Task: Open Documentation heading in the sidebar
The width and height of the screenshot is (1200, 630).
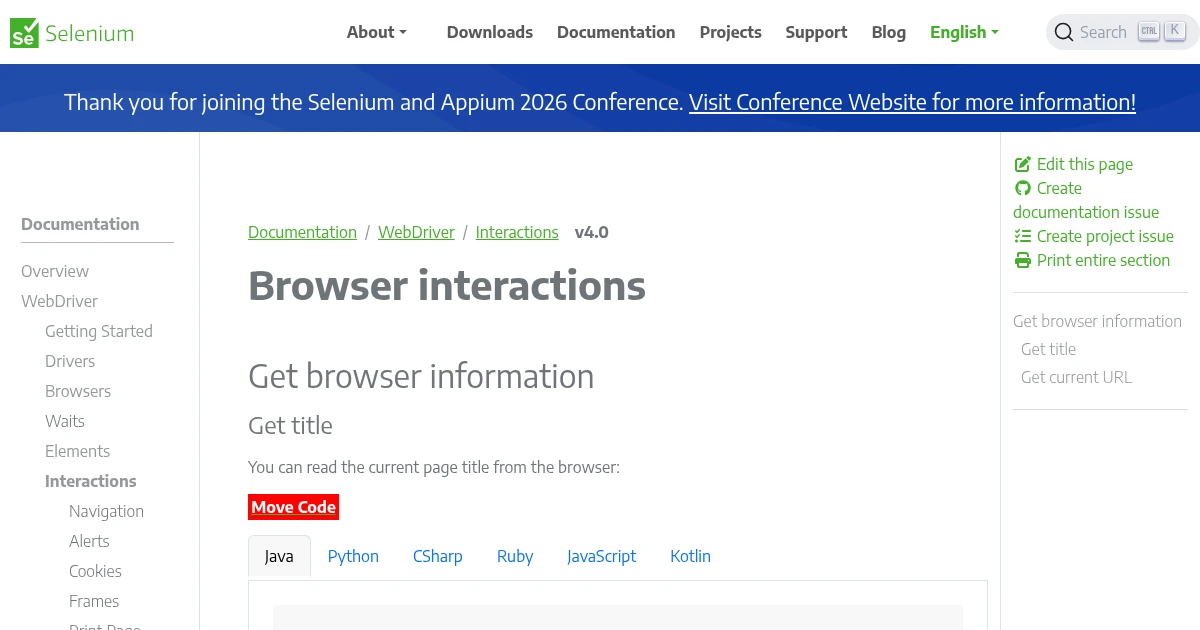Action: [x=80, y=224]
